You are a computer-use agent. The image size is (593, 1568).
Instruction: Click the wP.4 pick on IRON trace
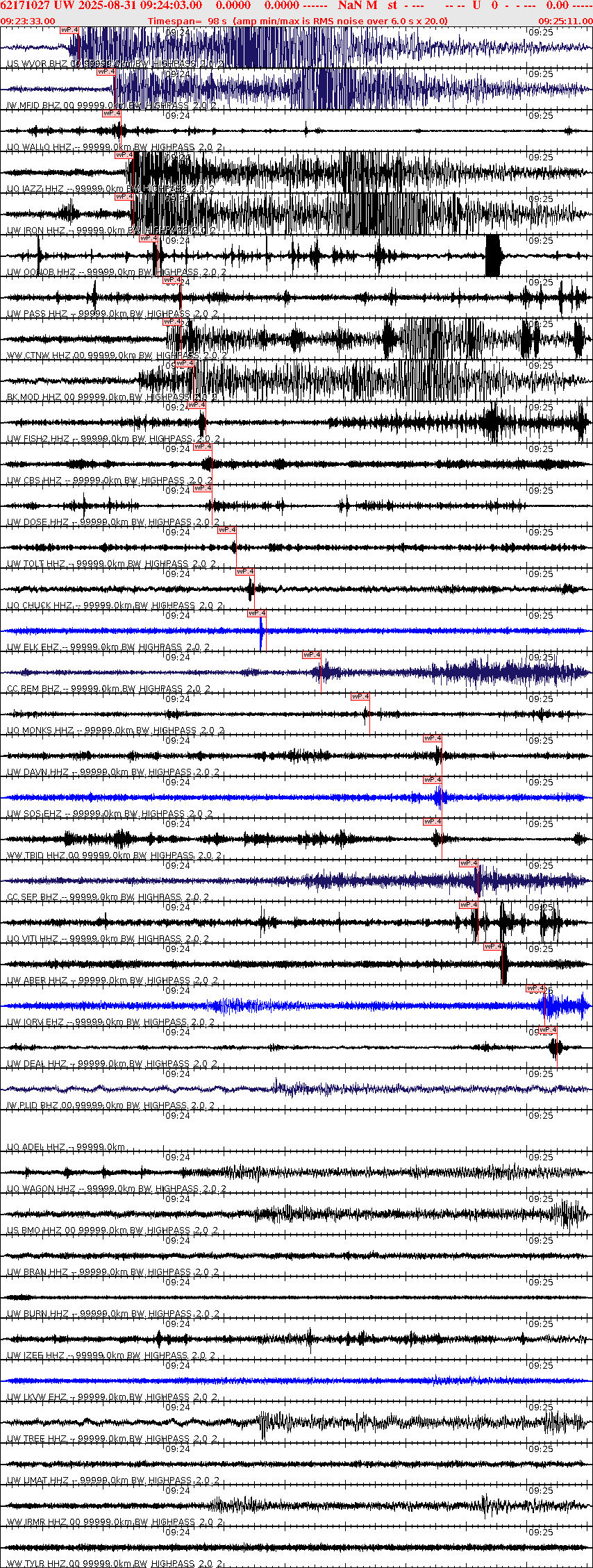click(124, 197)
